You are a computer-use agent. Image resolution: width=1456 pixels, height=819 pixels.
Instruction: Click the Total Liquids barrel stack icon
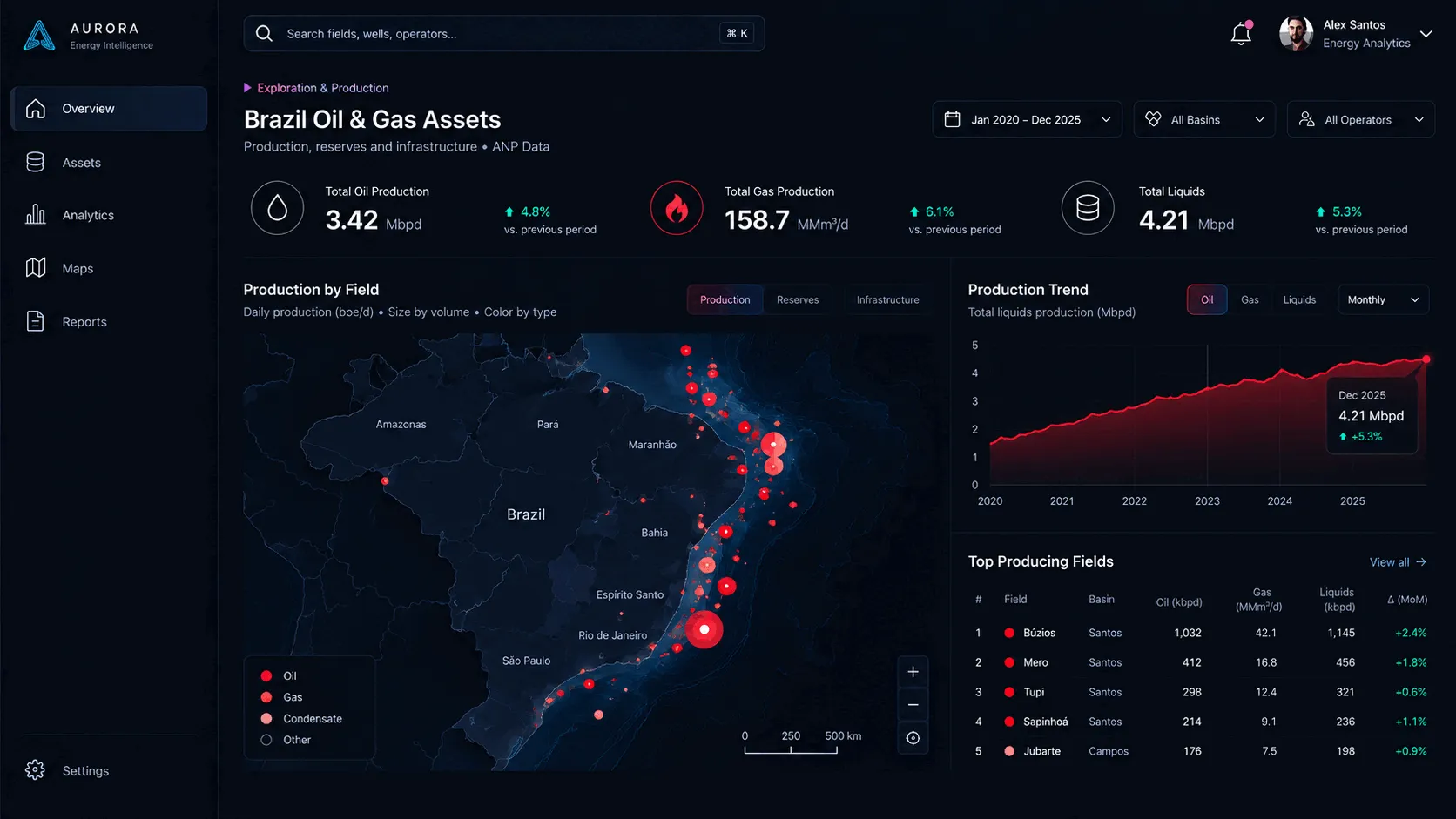(1088, 208)
